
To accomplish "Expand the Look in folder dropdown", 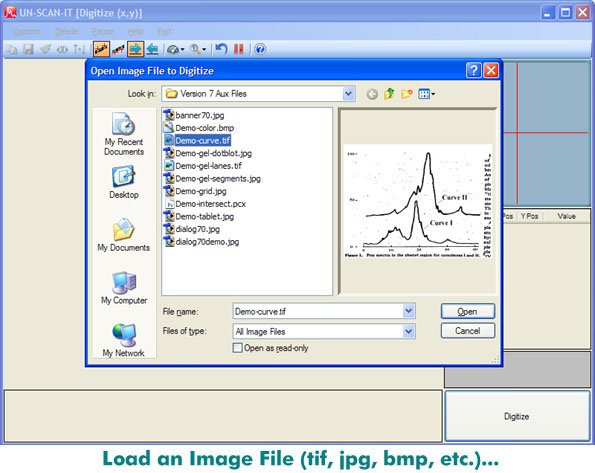I will coord(348,93).
